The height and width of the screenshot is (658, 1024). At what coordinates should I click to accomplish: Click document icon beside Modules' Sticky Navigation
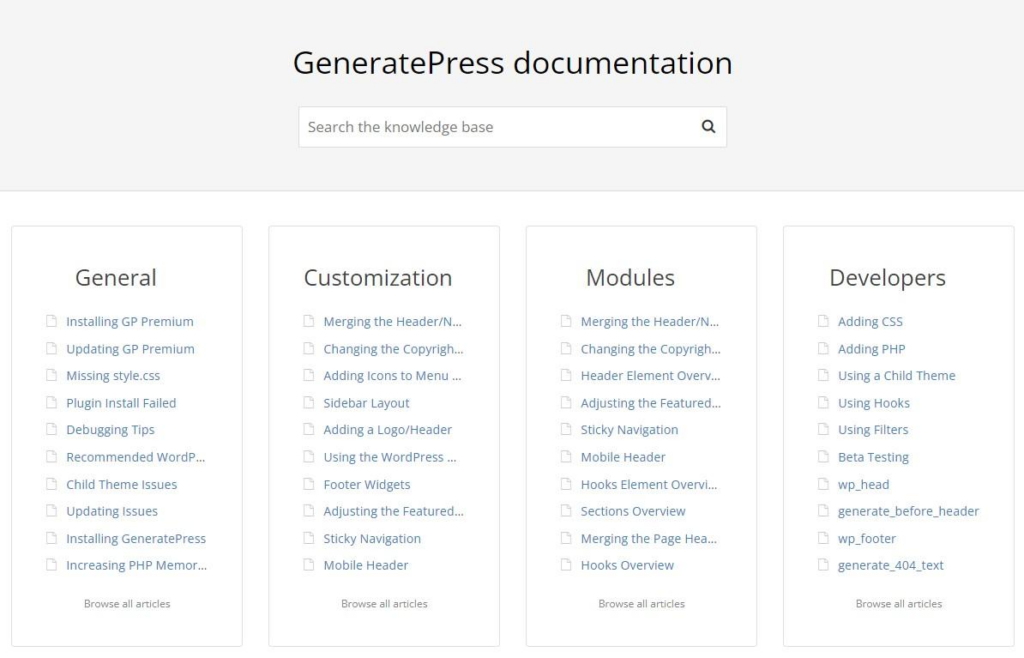(x=566, y=430)
